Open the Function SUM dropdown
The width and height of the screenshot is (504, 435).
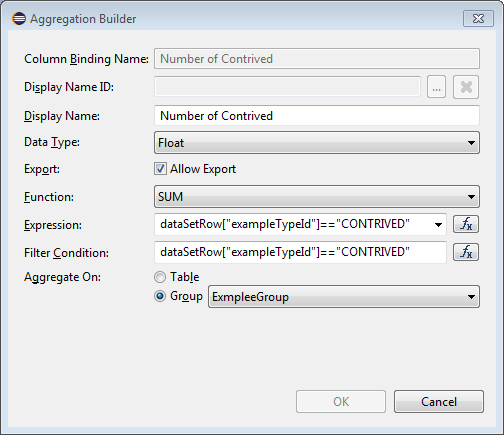(317, 197)
